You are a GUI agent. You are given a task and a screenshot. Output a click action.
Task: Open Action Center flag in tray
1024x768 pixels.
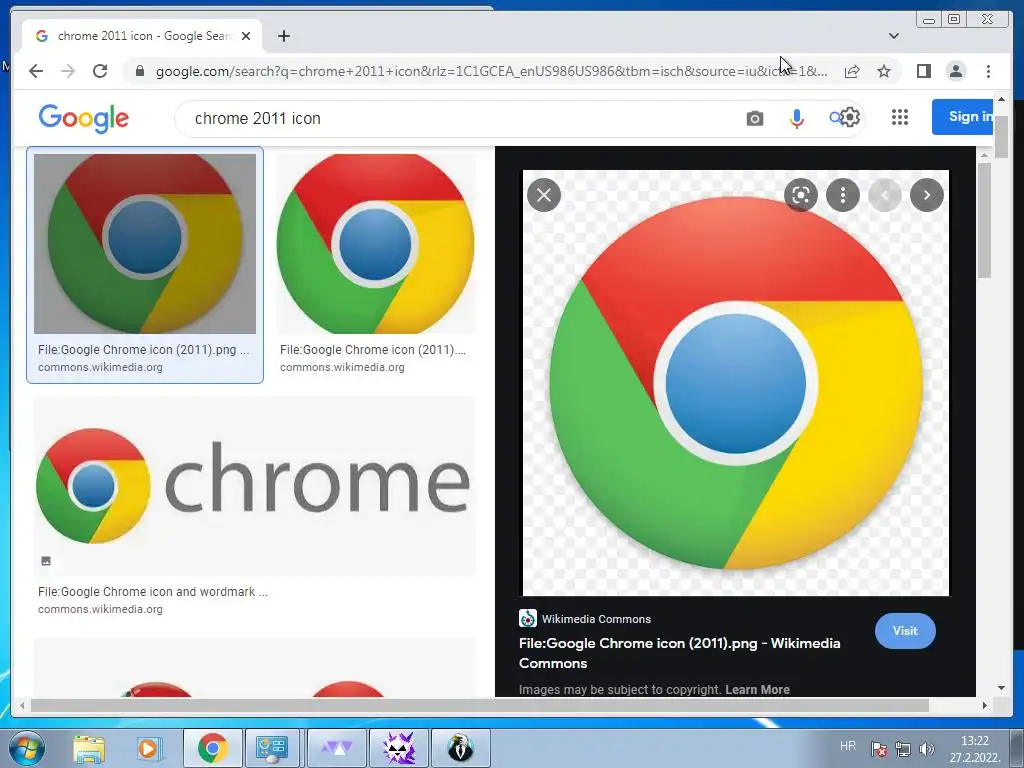pos(879,748)
